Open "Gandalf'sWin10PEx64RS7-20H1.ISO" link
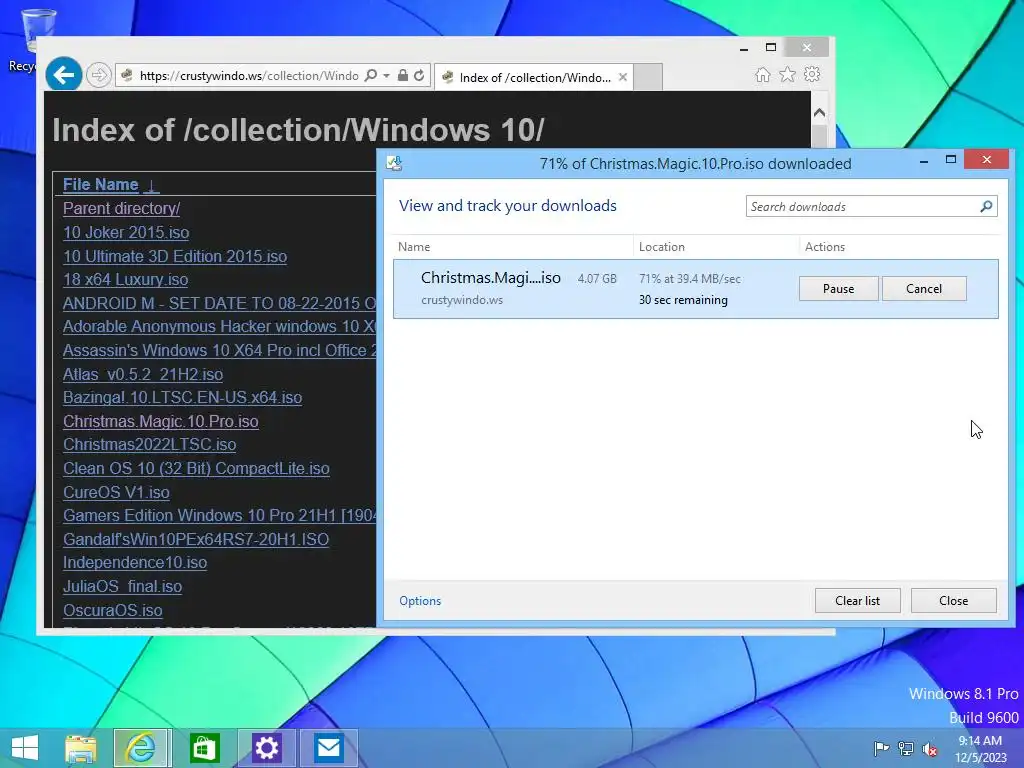This screenshot has width=1024, height=768. 196,539
